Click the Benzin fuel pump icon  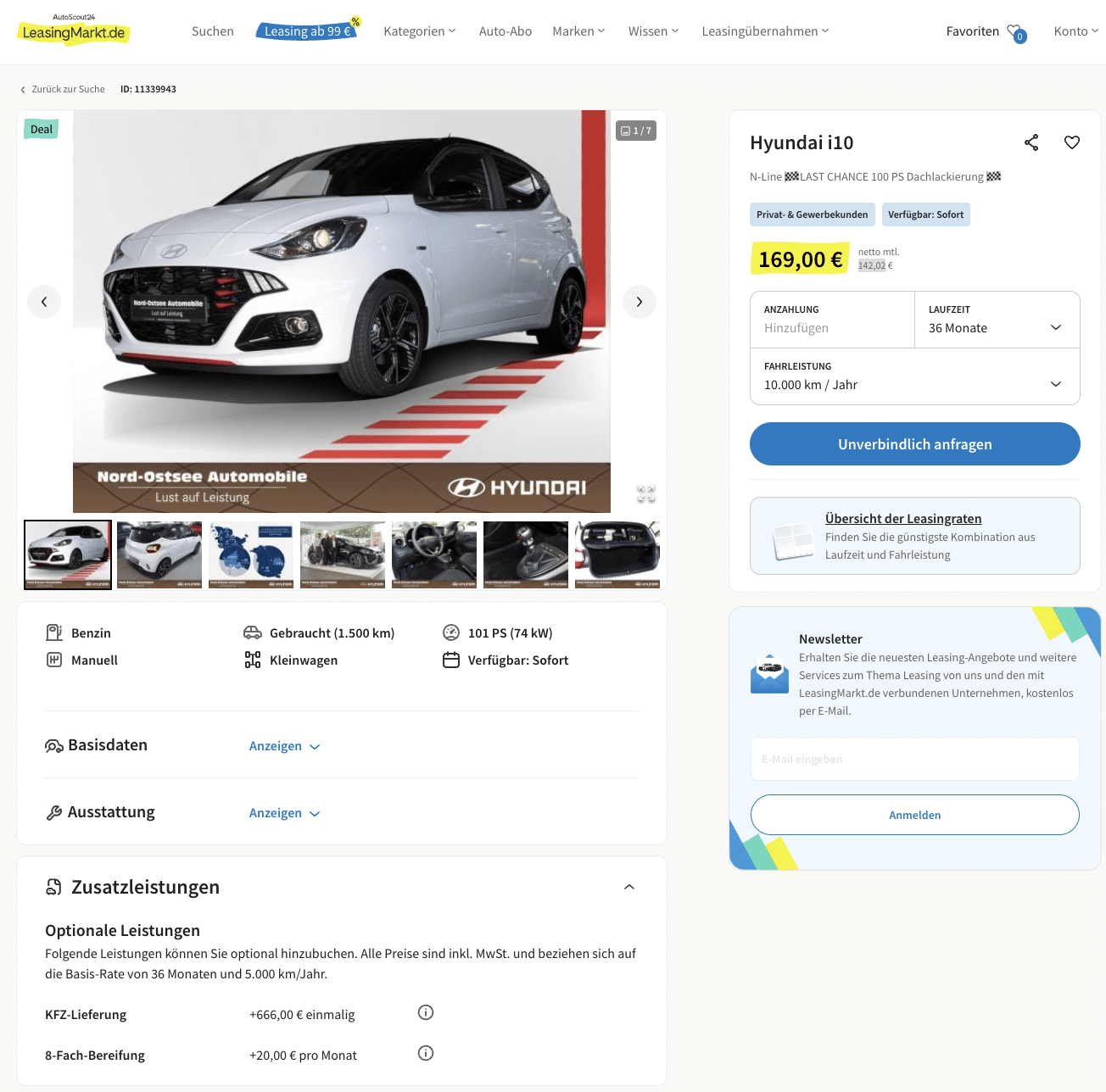(x=54, y=632)
